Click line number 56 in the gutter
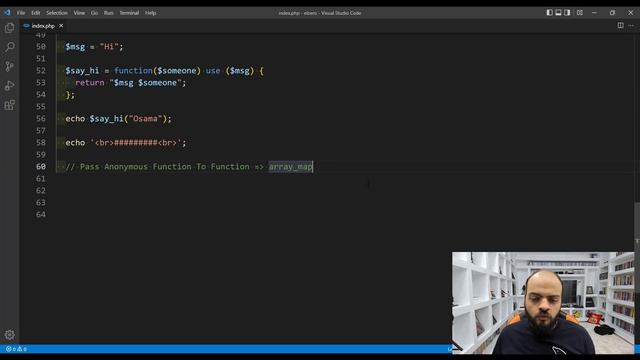Screen dimensions: 640x360 pyautogui.click(x=41, y=119)
